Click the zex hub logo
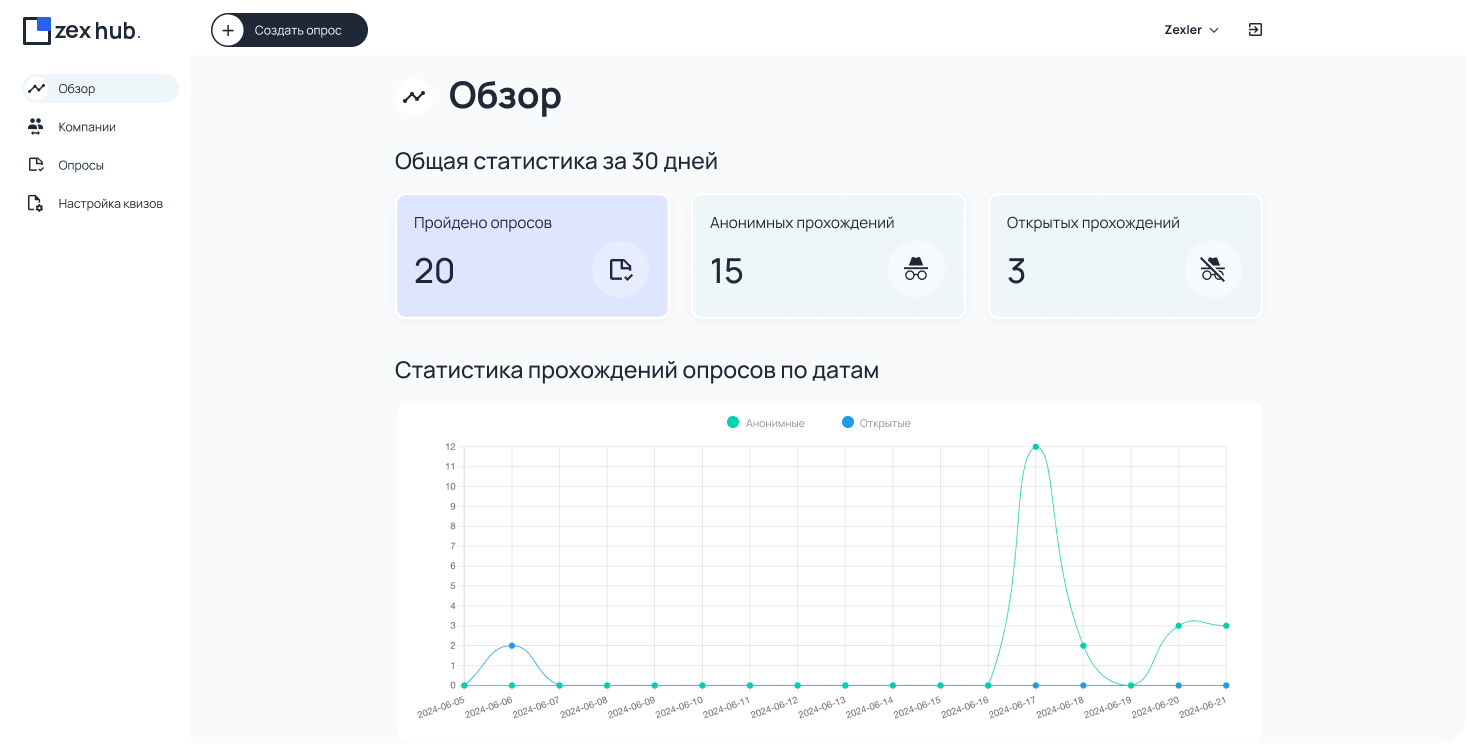Viewport: 1467px width, 745px height. click(81, 30)
